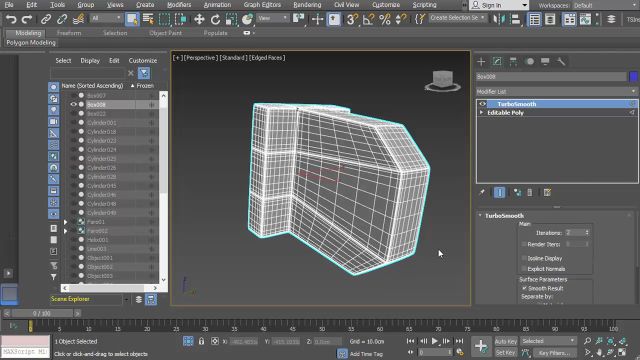The width and height of the screenshot is (640, 360).
Task: Open the Modifiers menu
Action: coord(179,5)
